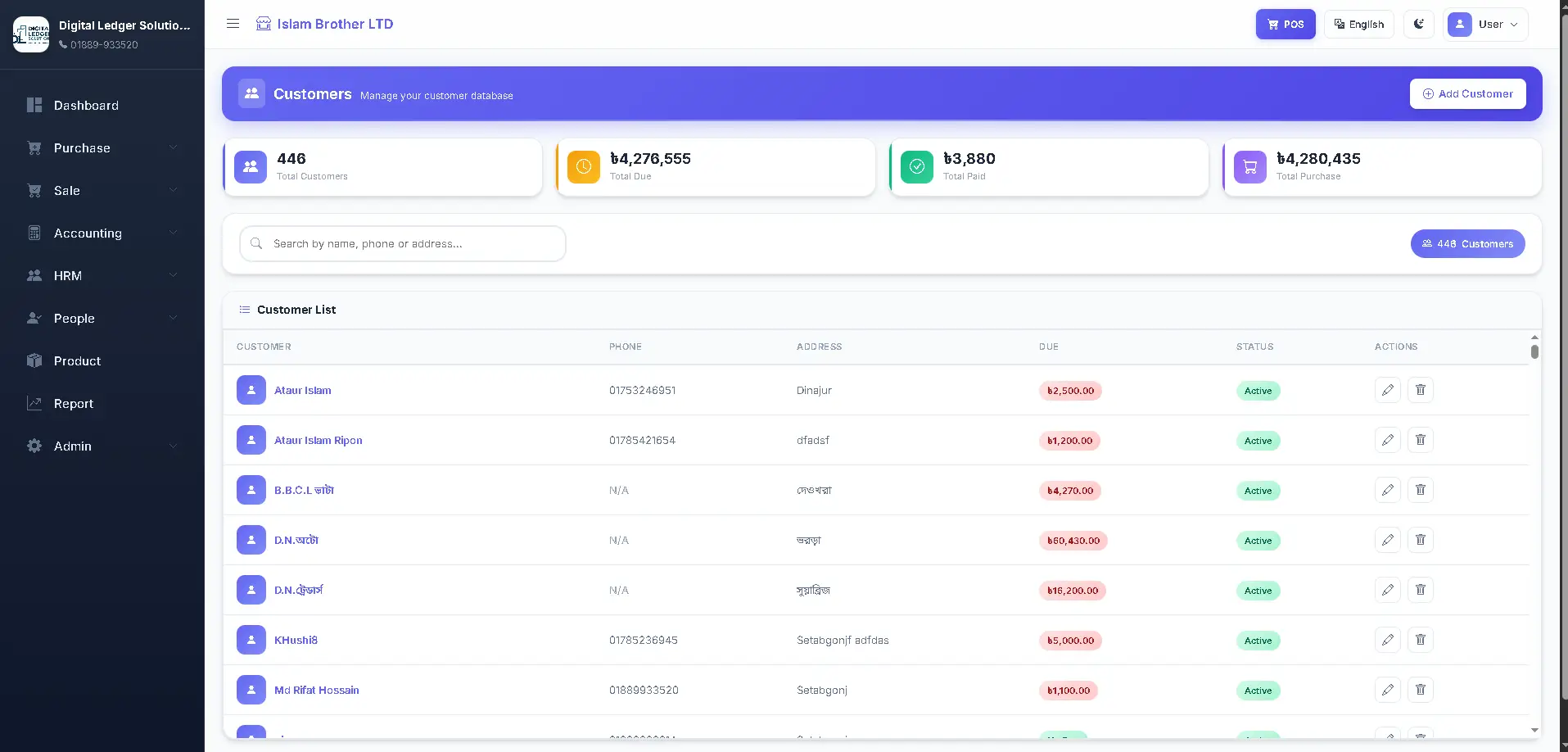This screenshot has height=752, width=1568.
Task: Click the Total Purchase cart icon
Action: (1250, 167)
